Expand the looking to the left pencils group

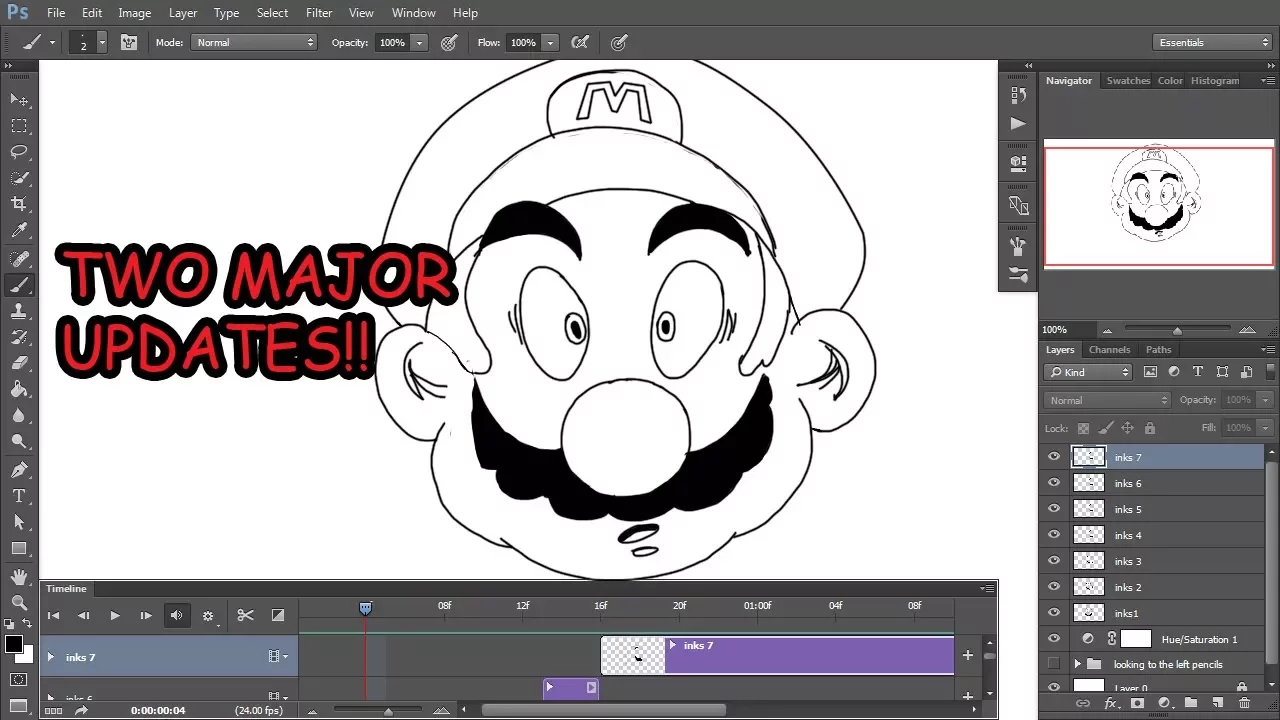[1077, 664]
